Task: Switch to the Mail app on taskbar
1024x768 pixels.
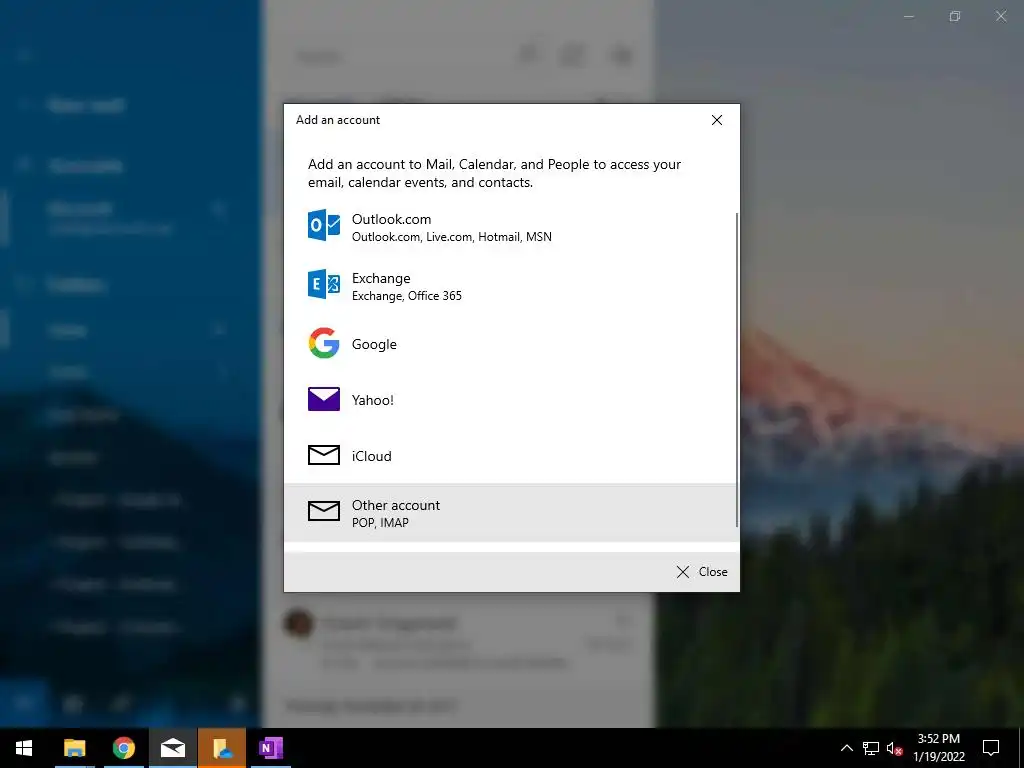Action: (x=172, y=748)
